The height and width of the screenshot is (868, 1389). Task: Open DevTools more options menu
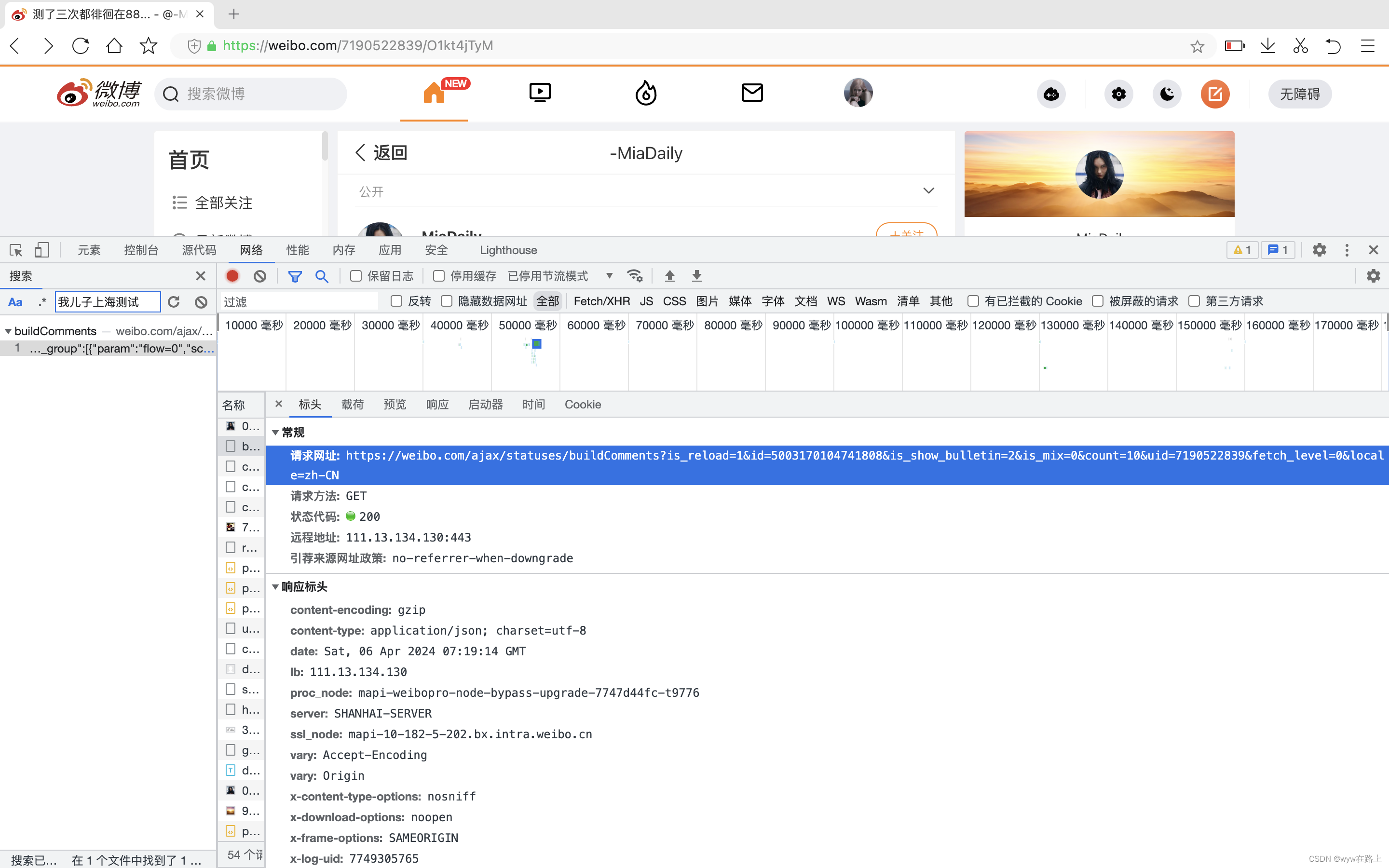[x=1347, y=250]
